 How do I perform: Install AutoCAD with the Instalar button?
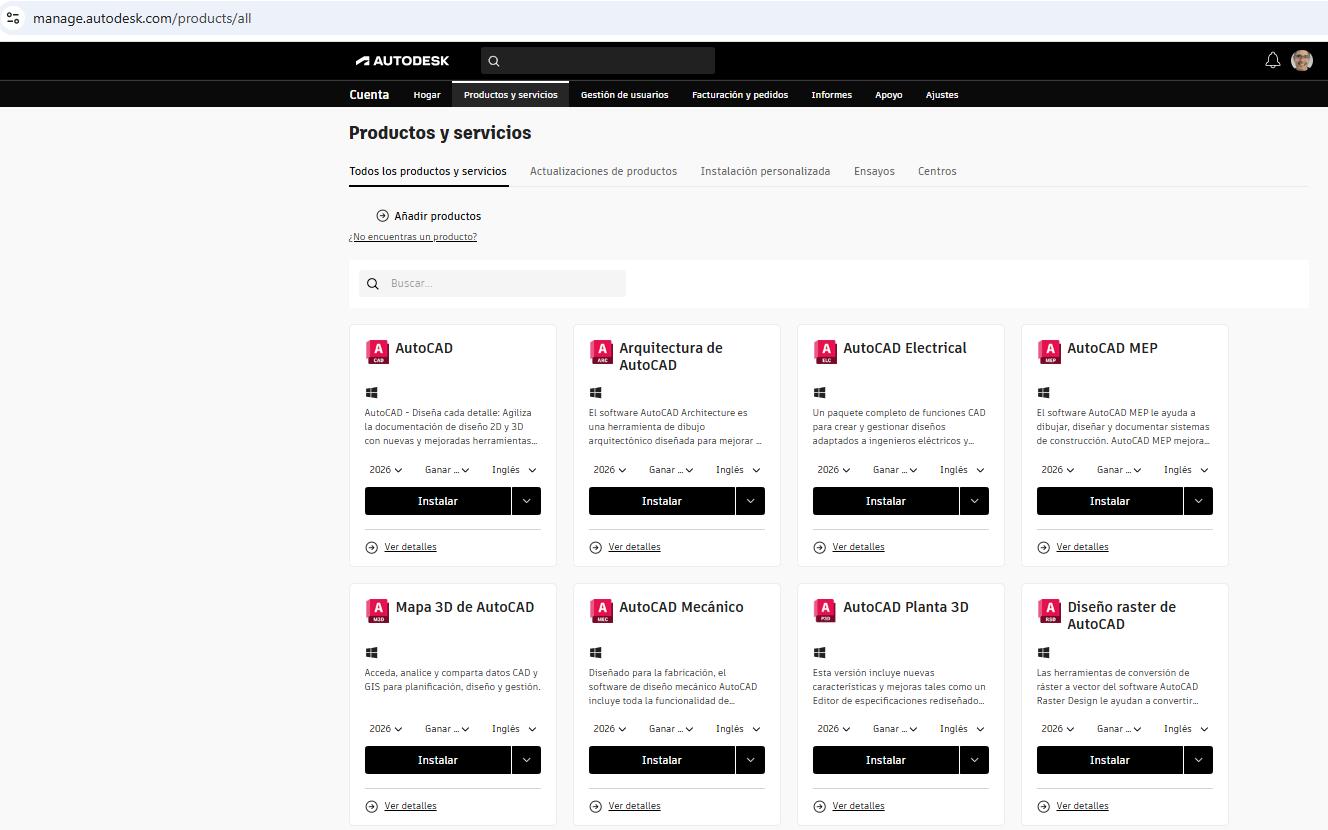coord(438,501)
